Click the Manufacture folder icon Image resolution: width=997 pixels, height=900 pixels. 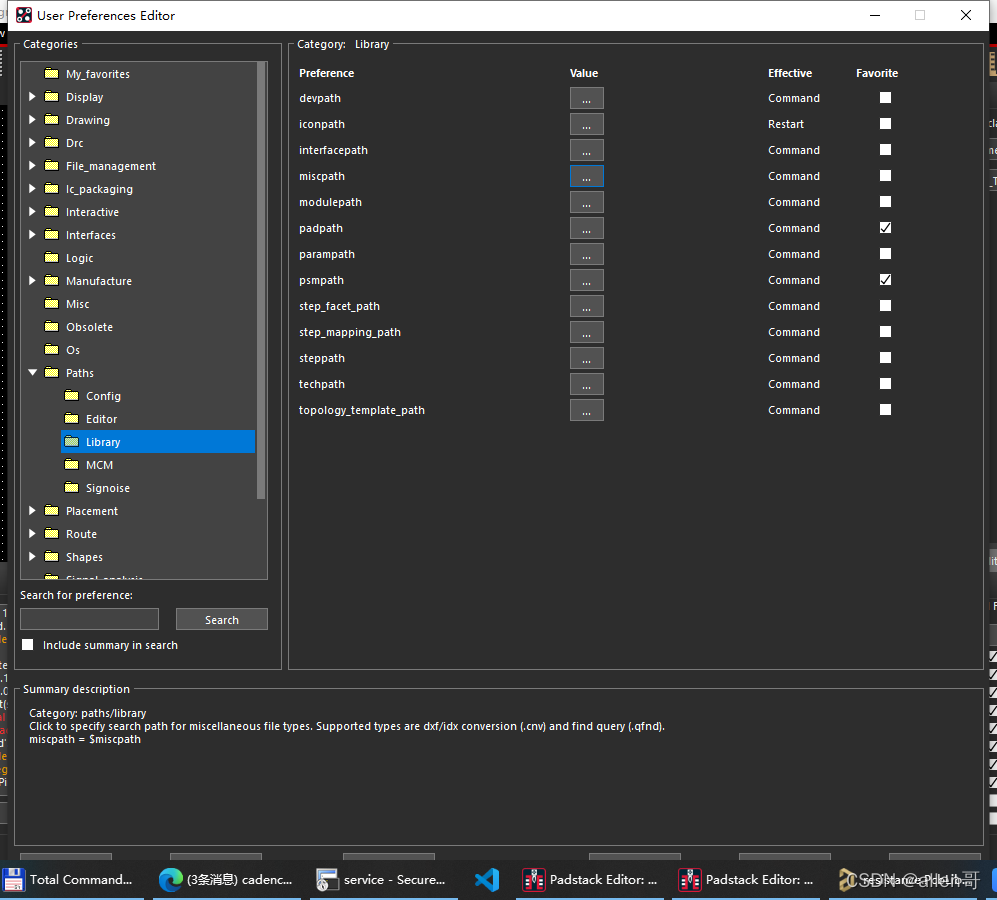52,280
